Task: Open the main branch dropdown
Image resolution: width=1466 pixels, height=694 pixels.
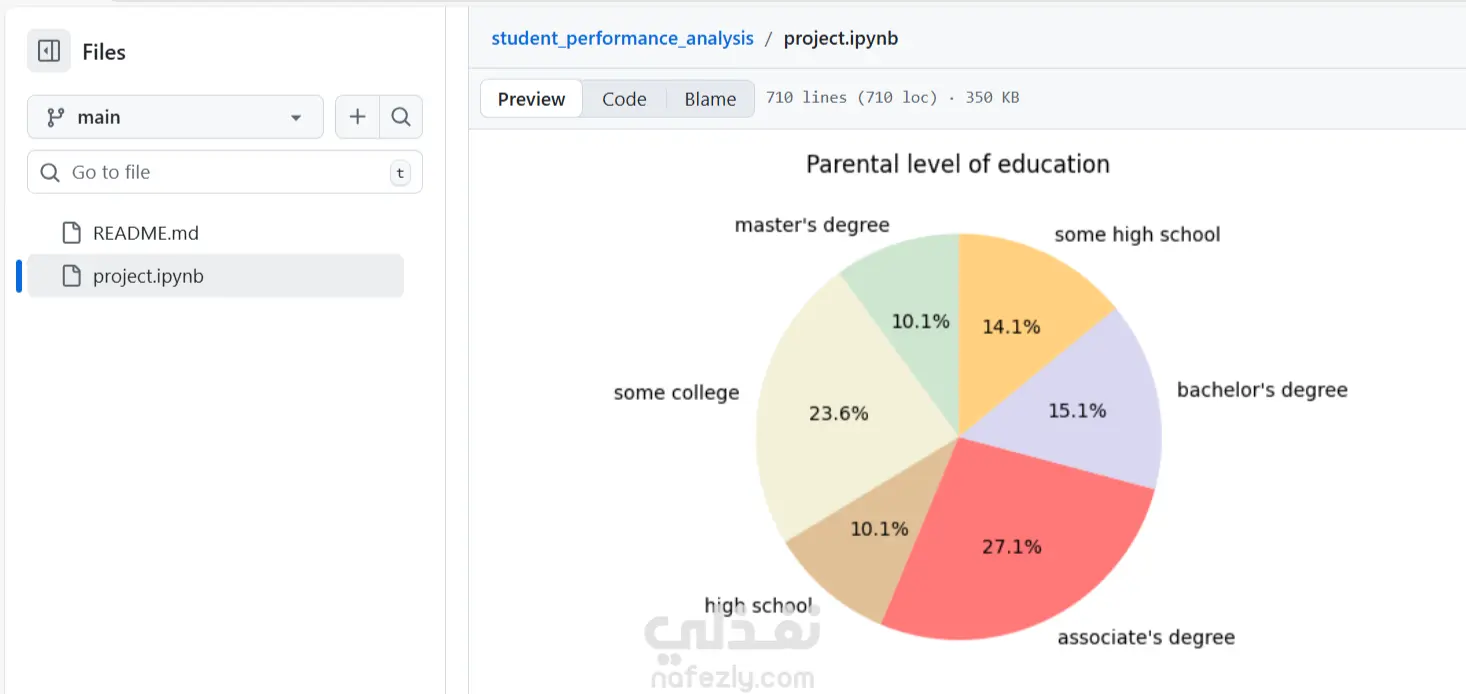Action: coord(175,117)
